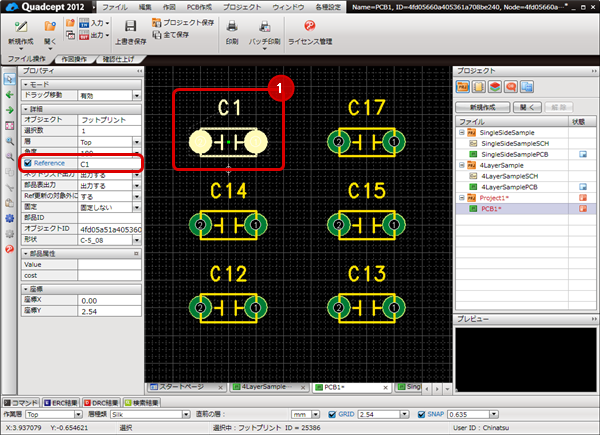Click status icon beside SingleSideSamplePCB
The width and height of the screenshot is (600, 435).
point(583,154)
